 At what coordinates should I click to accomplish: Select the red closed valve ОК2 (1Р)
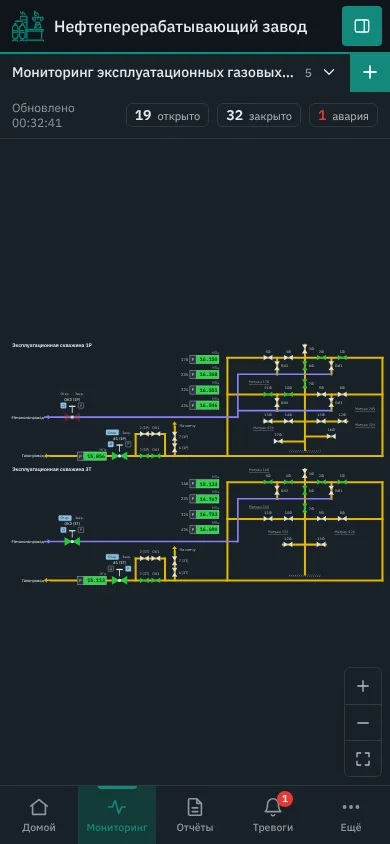(72, 417)
